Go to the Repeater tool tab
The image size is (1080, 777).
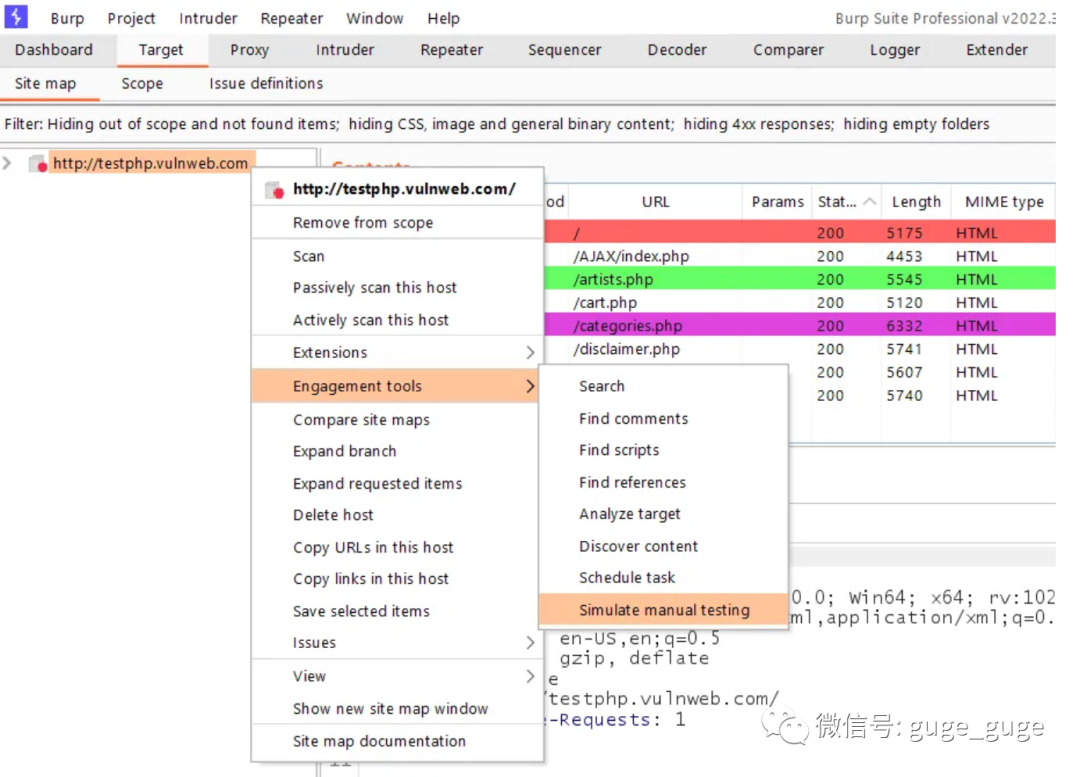pyautogui.click(x=452, y=50)
